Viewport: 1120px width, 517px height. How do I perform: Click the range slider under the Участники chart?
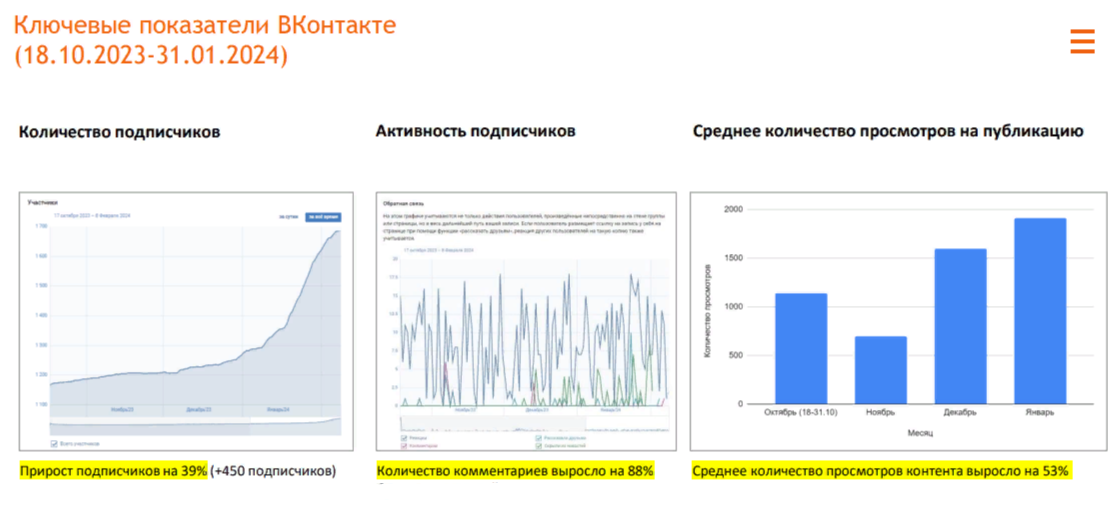pyautogui.click(x=195, y=426)
